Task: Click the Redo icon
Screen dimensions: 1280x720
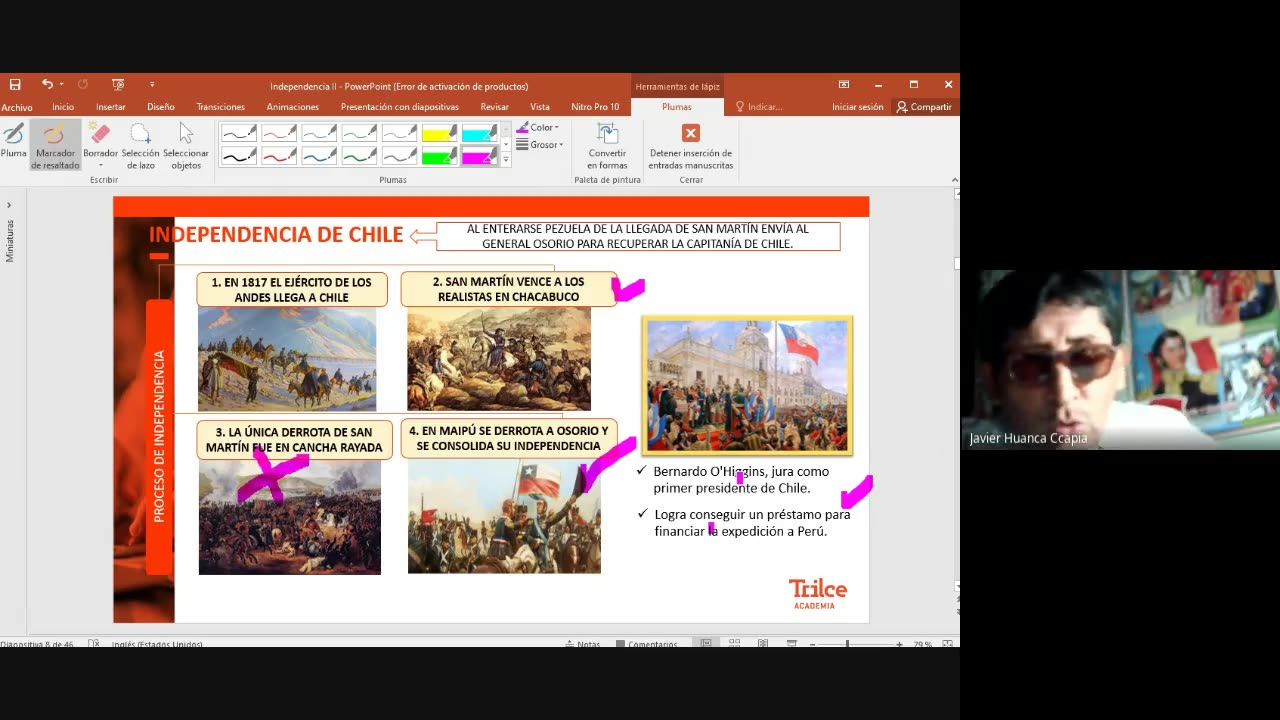Action: (83, 85)
